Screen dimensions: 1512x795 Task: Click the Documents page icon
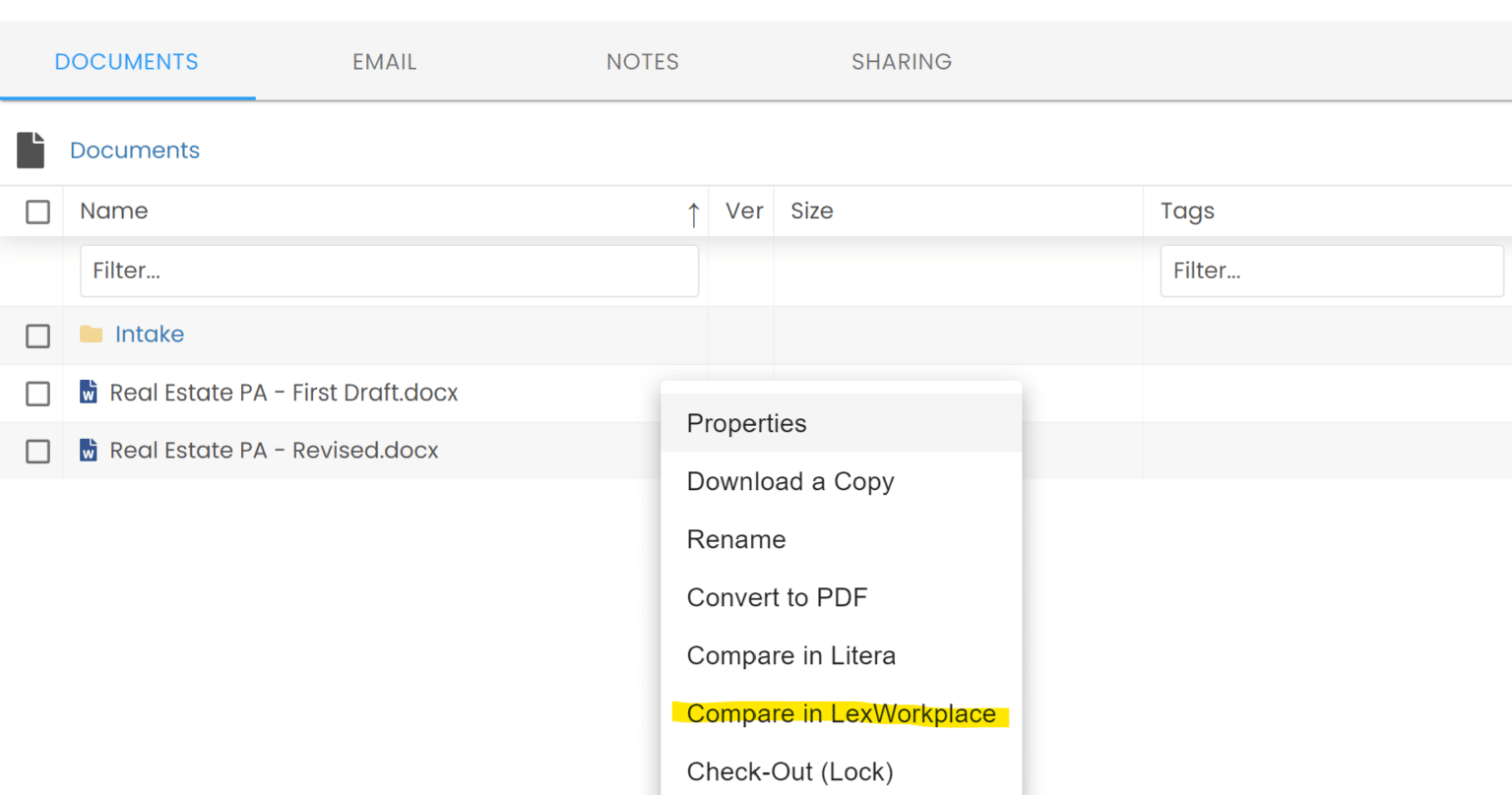tap(31, 149)
